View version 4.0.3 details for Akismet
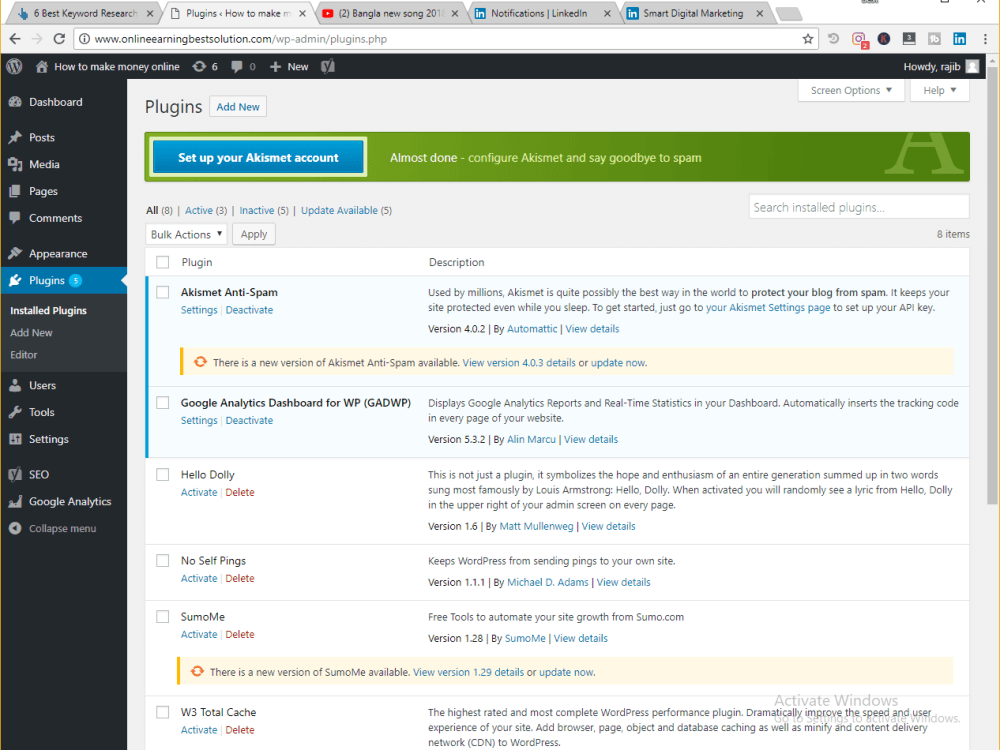This screenshot has width=1000, height=750. pyautogui.click(x=519, y=363)
